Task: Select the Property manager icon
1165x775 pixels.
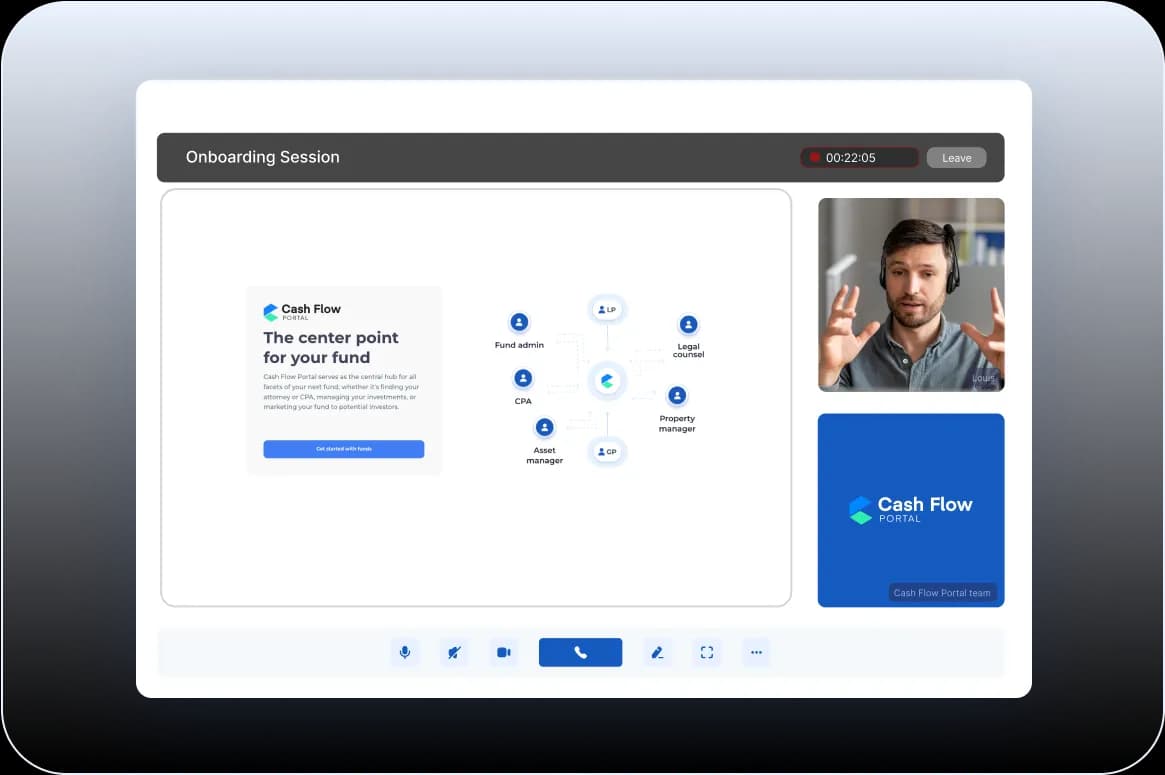Action: coord(677,395)
